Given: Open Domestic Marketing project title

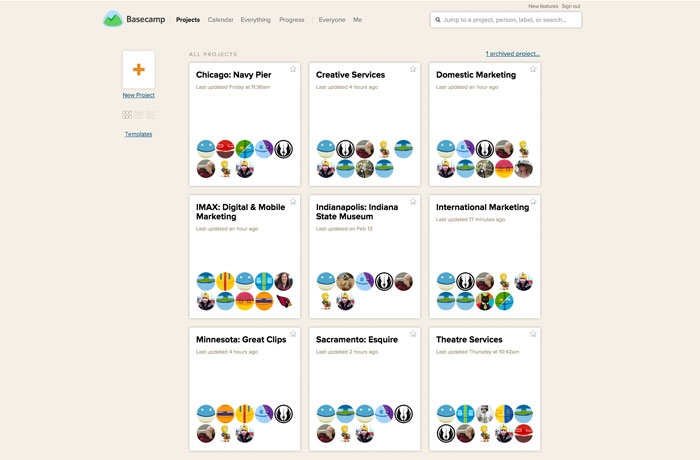Looking at the screenshot, I should tap(476, 75).
